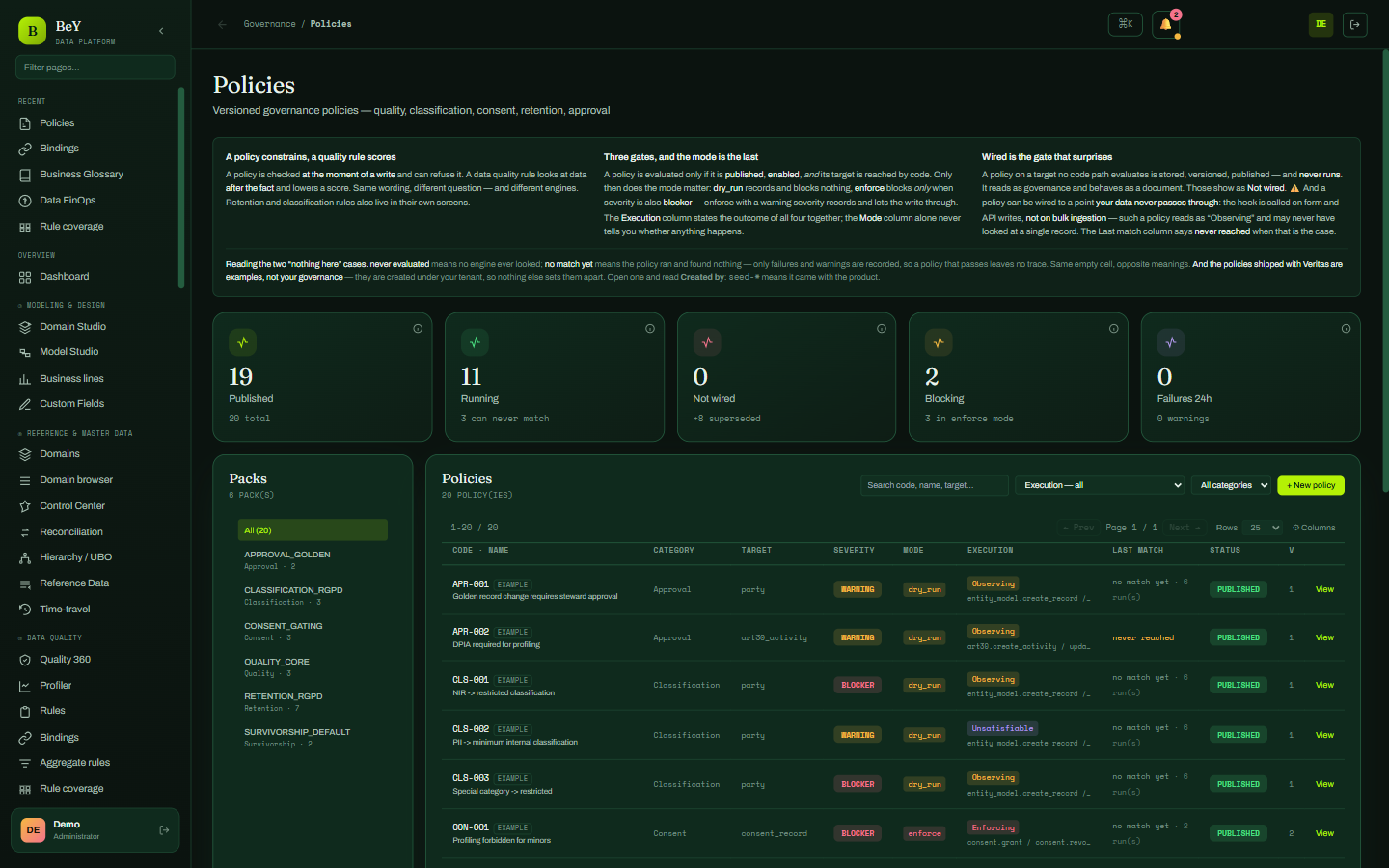1389x868 pixels.
Task: Open the Rows 25 page-size dropdown
Action: [x=1264, y=528]
